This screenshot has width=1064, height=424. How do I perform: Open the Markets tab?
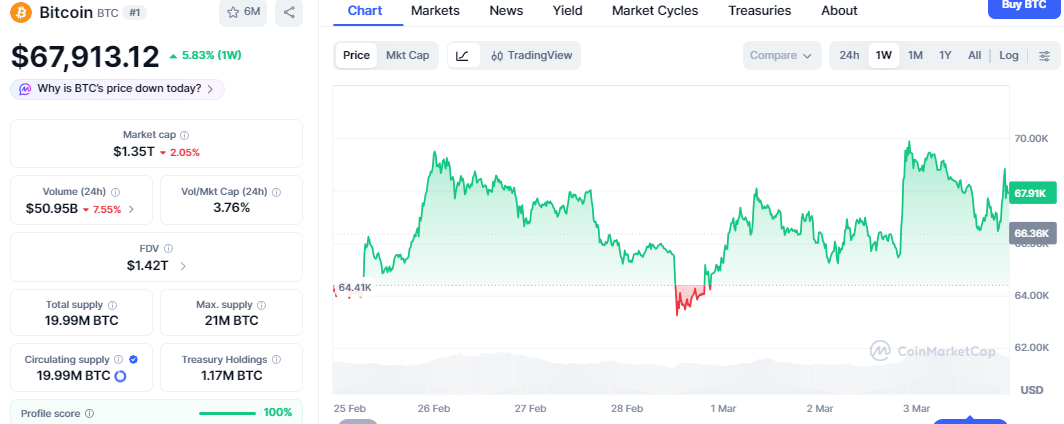pyautogui.click(x=435, y=10)
